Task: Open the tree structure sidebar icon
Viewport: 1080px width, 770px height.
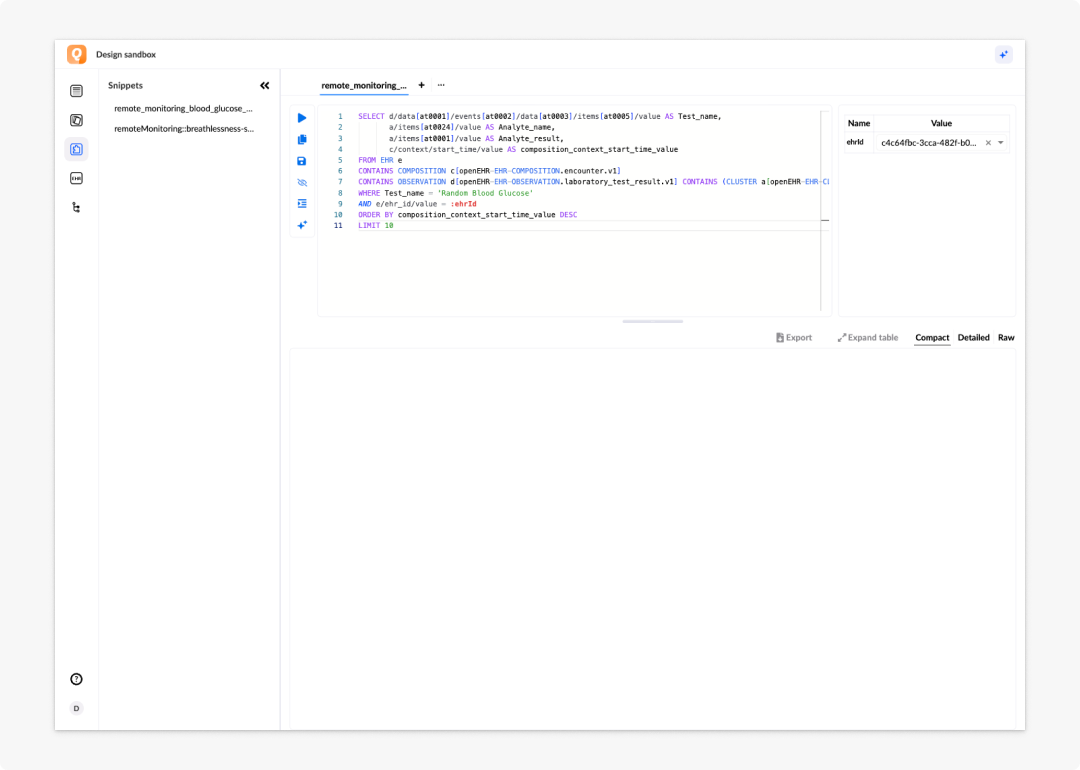Action: pyautogui.click(x=76, y=207)
